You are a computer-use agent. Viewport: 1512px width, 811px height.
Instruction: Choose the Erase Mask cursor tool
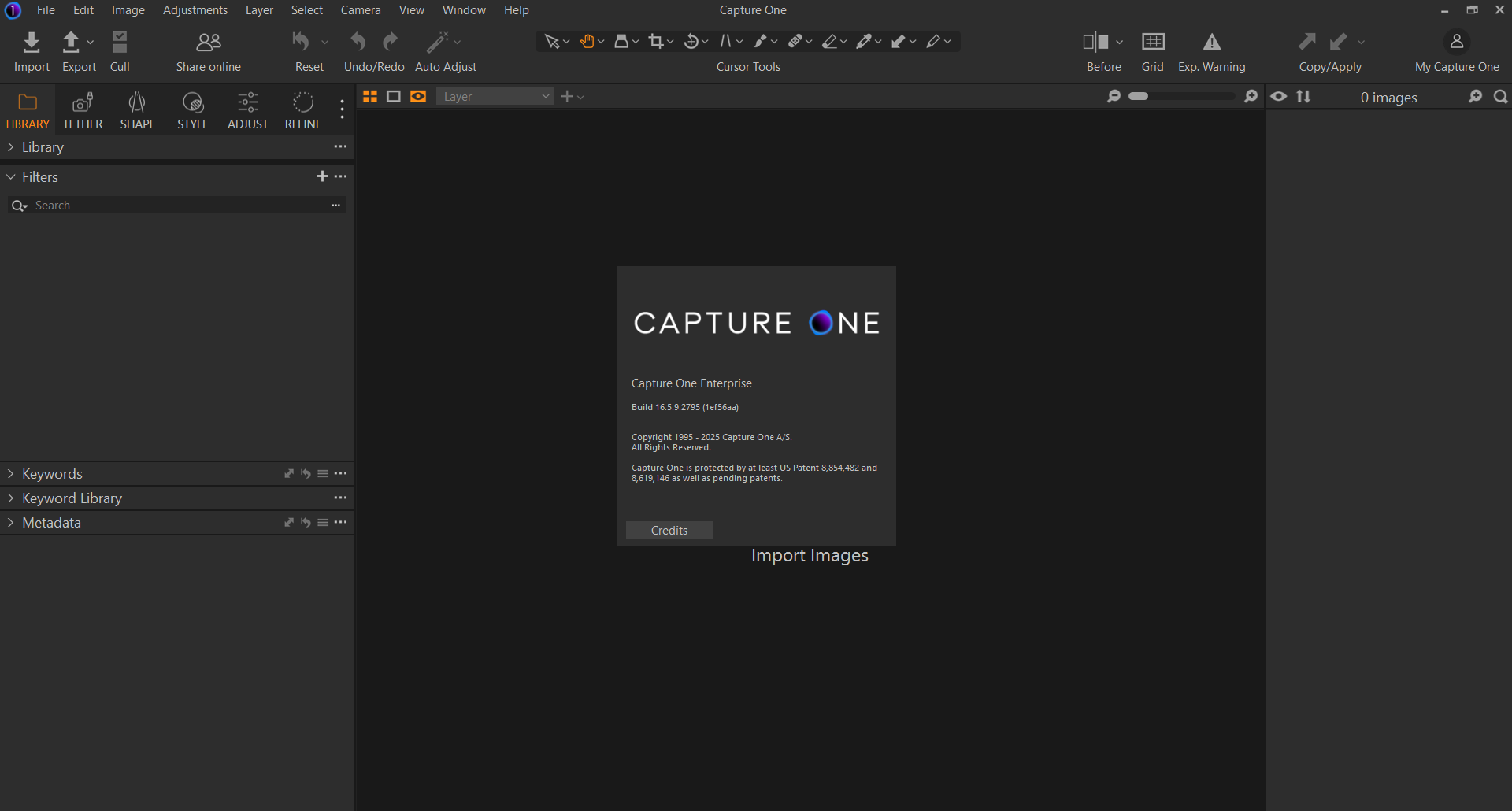[830, 42]
